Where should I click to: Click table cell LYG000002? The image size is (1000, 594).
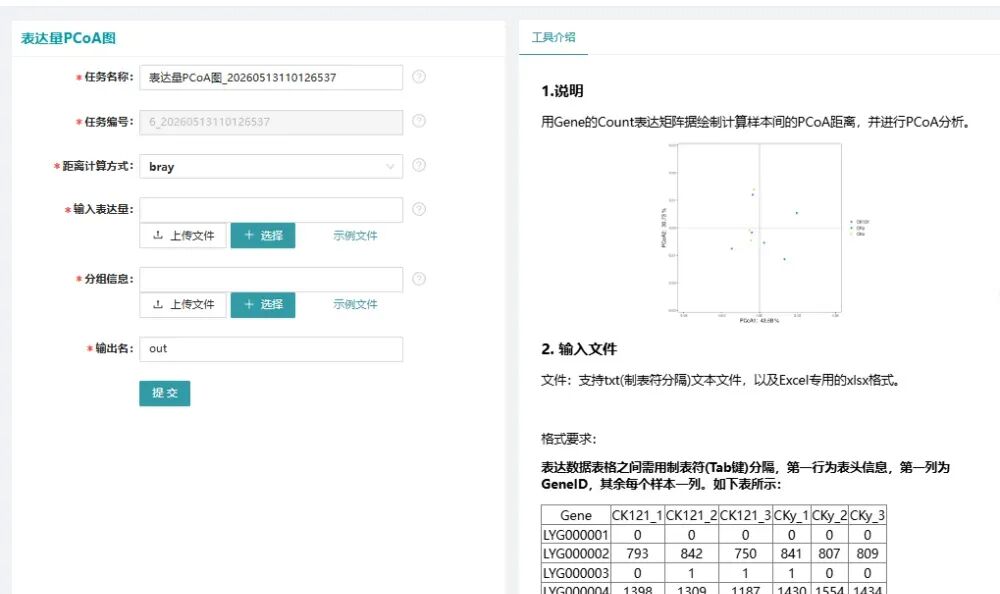point(576,554)
